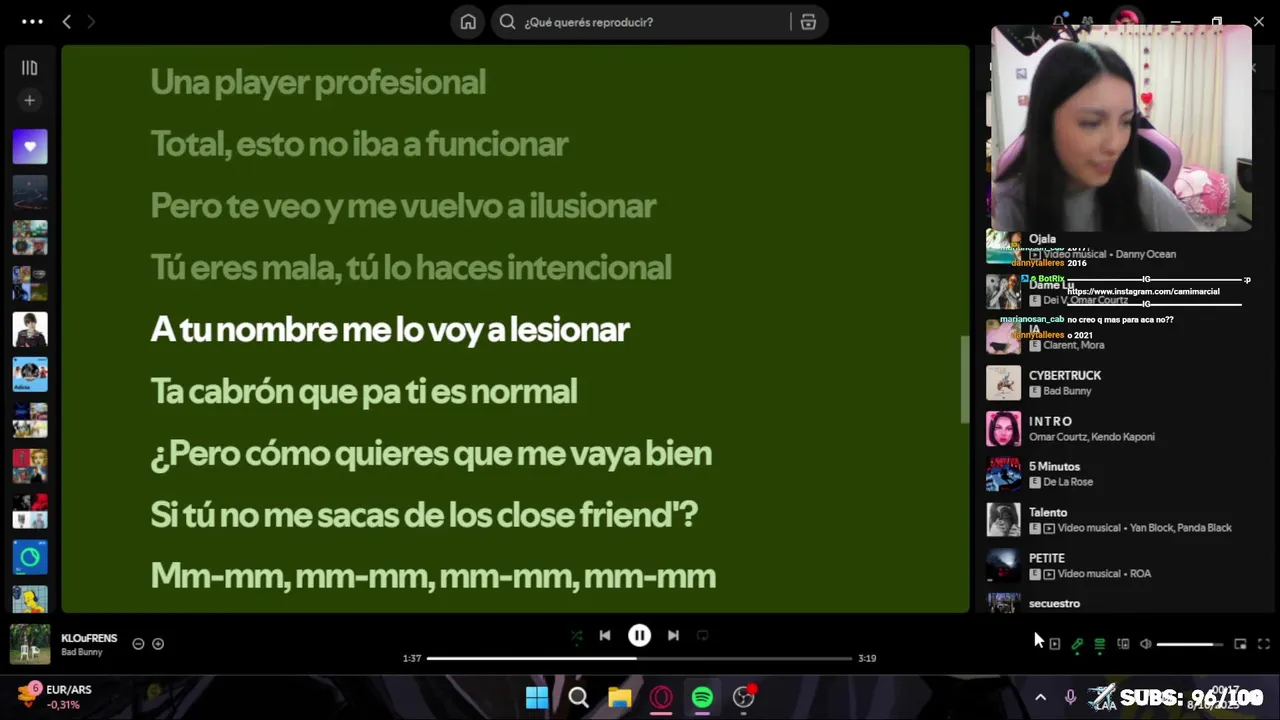Mute the Spotify volume
Viewport: 1280px width, 720px height.
click(1146, 644)
